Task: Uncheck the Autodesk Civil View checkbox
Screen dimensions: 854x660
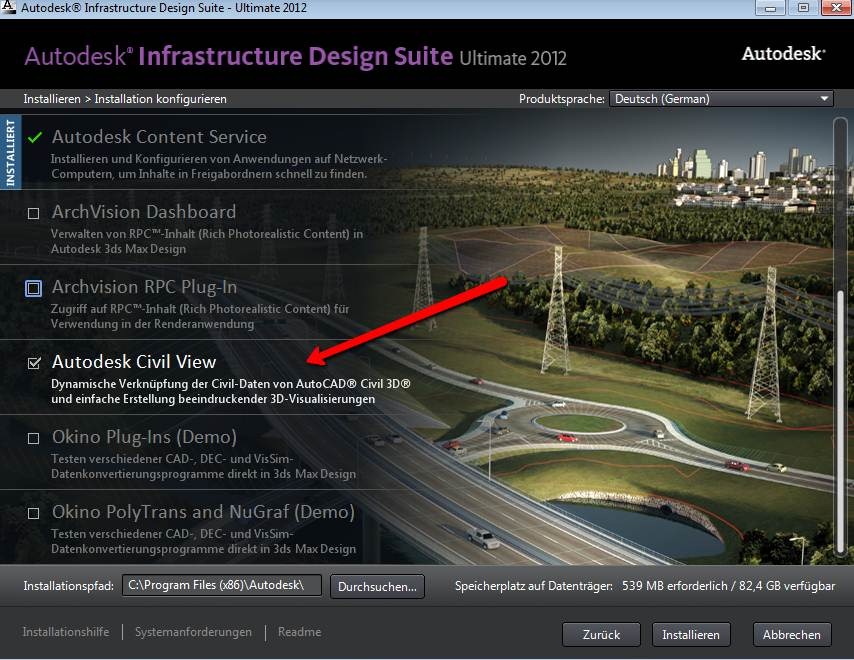Action: tap(34, 363)
